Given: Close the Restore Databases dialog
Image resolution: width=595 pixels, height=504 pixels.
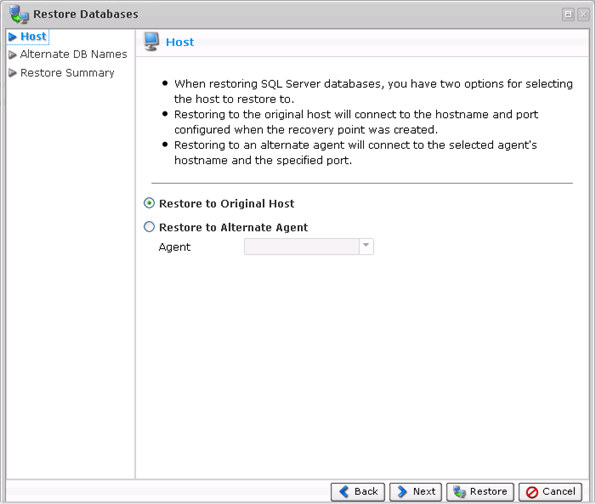Looking at the screenshot, I should (x=583, y=14).
